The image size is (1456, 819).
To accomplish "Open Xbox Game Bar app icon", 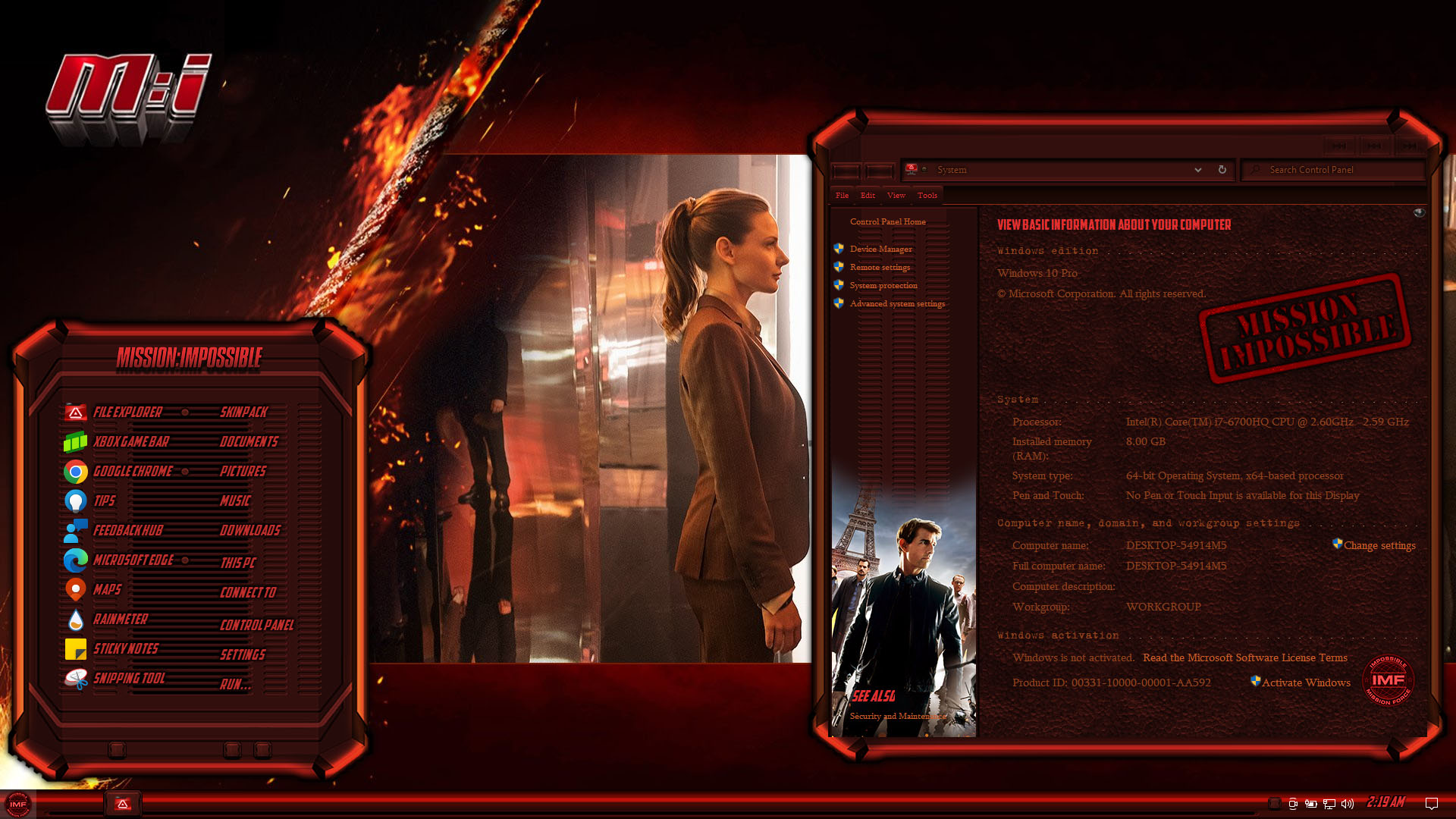I will pos(75,442).
